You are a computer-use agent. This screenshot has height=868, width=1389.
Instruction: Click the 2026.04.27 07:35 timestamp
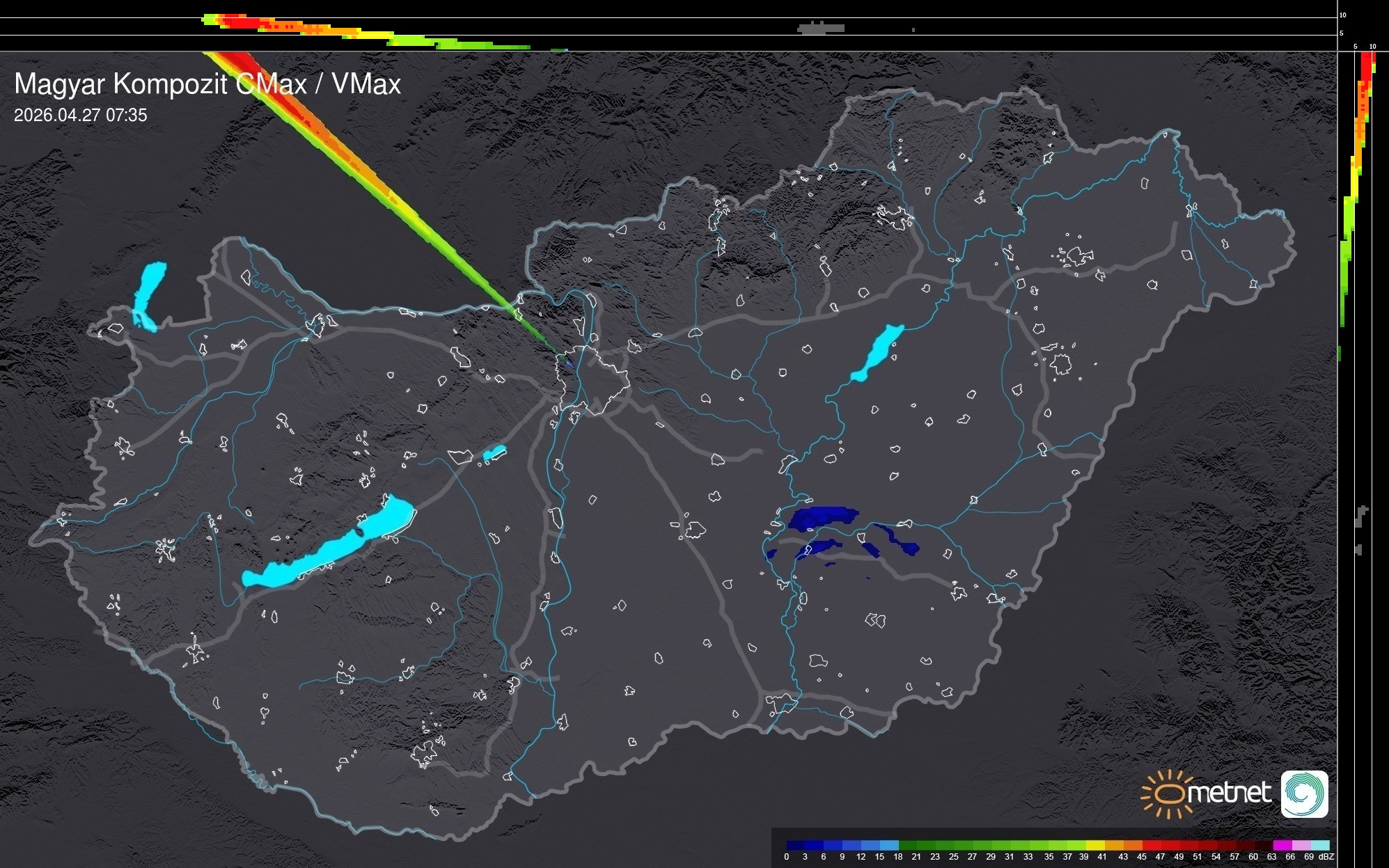click(x=81, y=116)
